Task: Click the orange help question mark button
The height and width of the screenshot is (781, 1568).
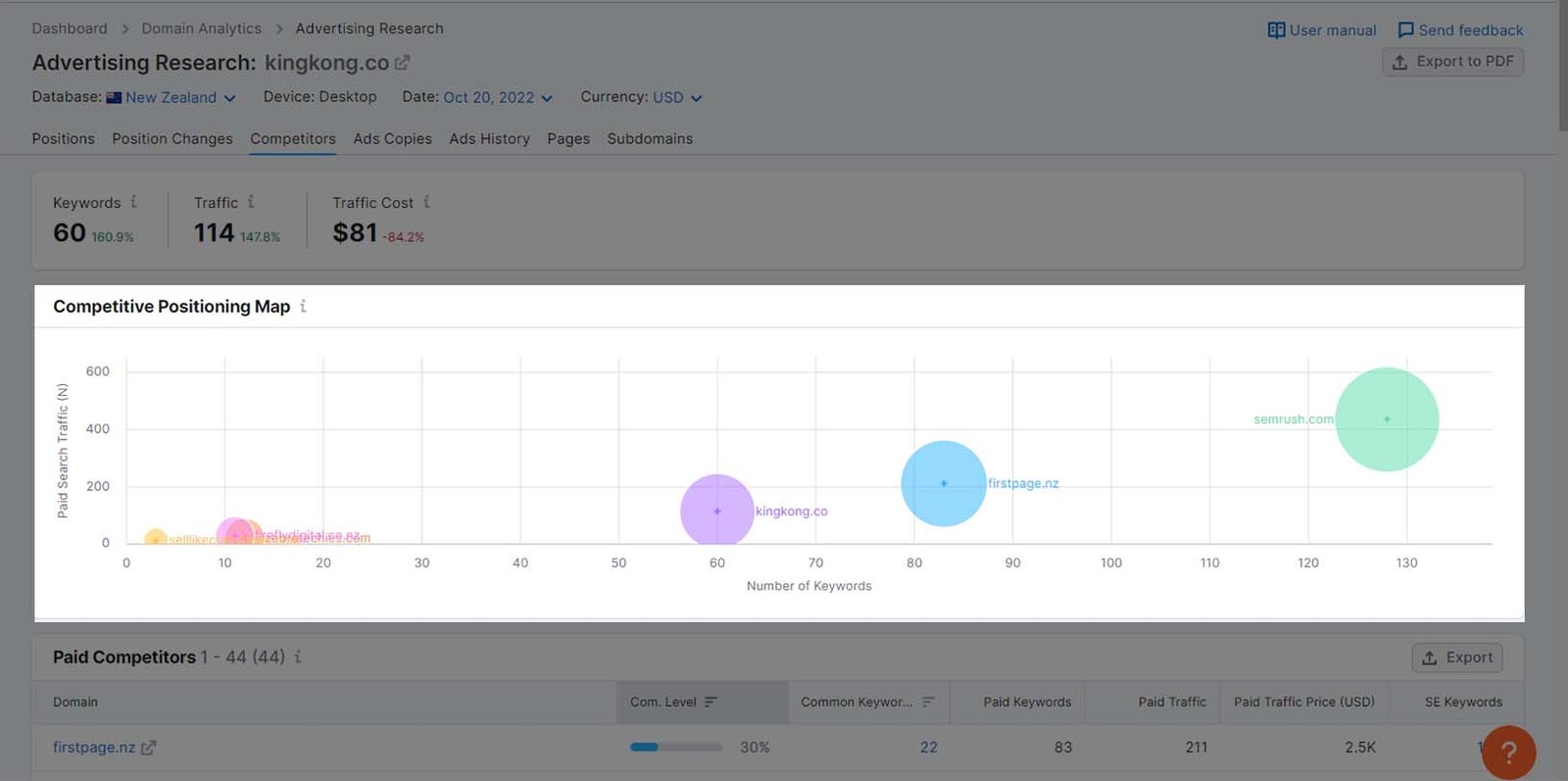Action: tap(1508, 753)
